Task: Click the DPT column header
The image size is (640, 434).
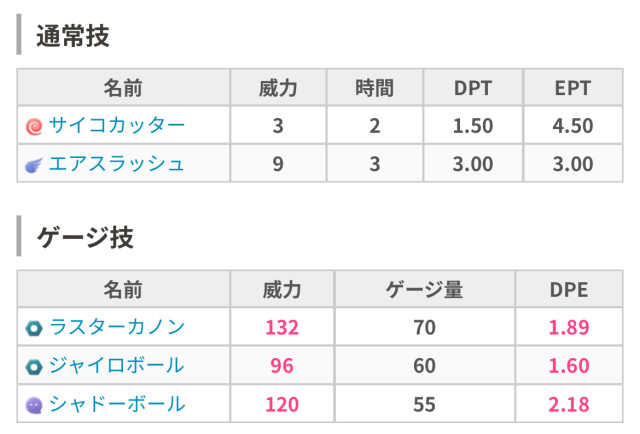Action: (x=473, y=88)
